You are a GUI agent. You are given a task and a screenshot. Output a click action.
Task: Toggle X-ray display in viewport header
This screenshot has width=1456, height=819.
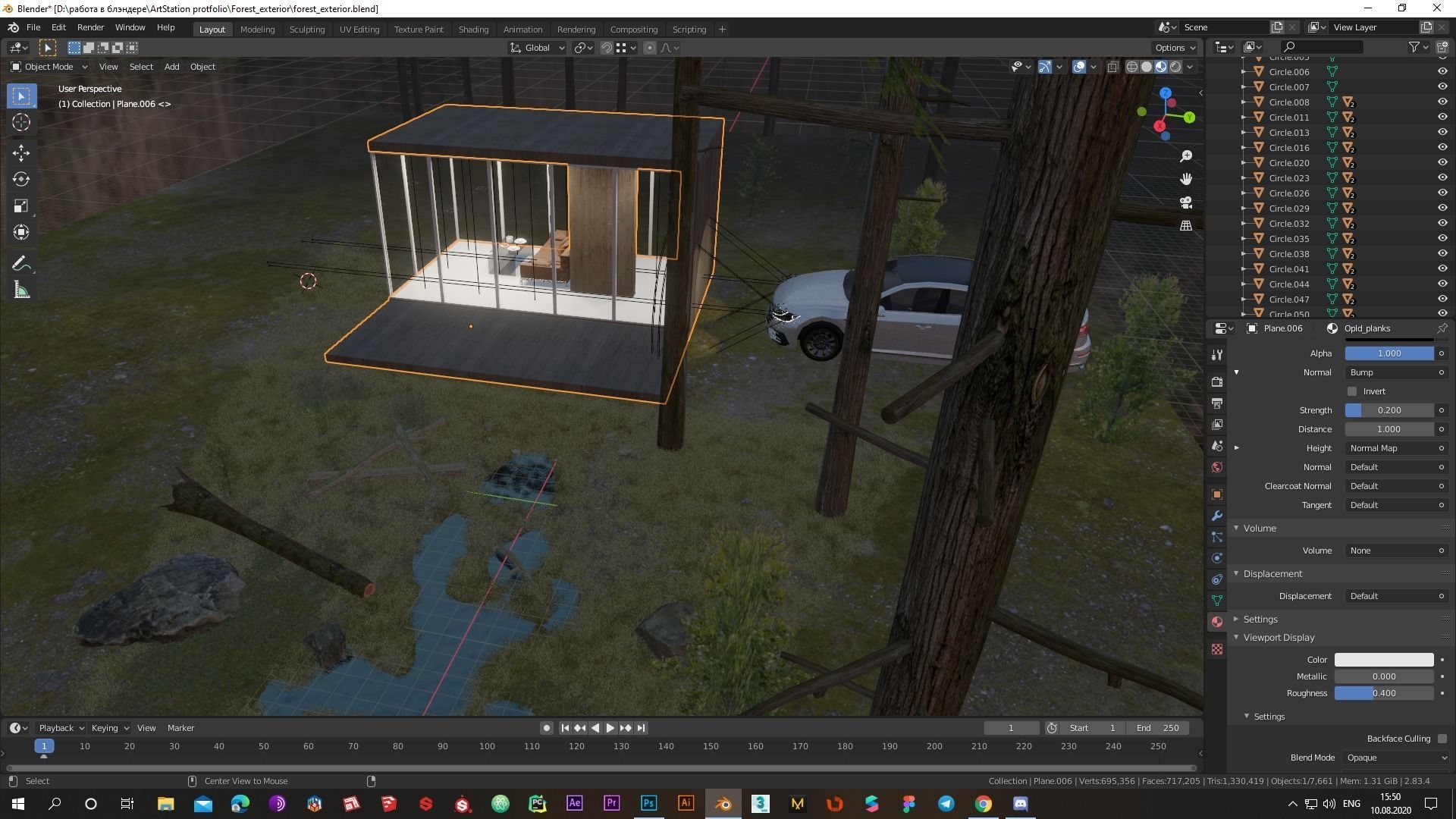coord(1112,67)
